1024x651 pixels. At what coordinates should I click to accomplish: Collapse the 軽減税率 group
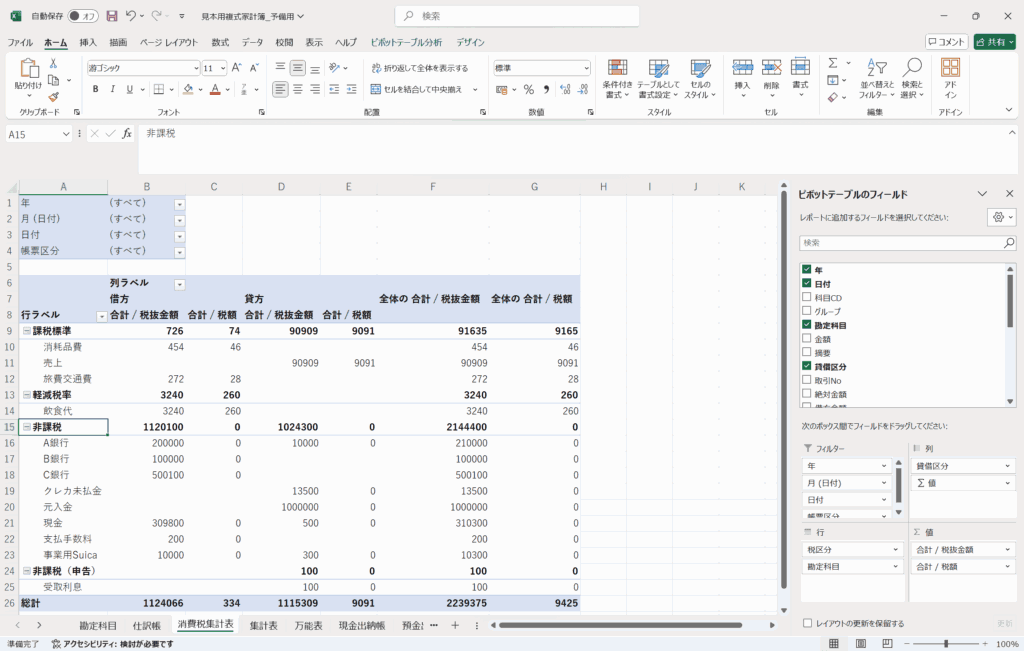[x=27, y=395]
